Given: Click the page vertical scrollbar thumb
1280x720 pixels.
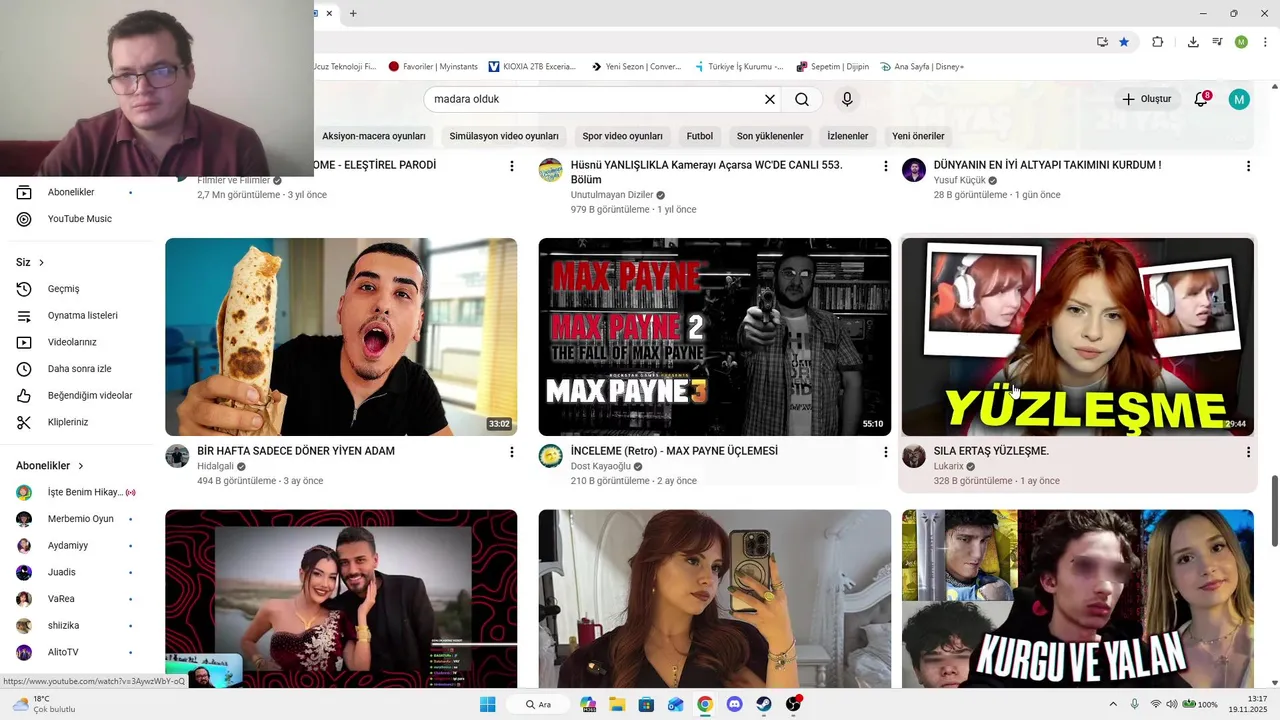Looking at the screenshot, I should click(x=1275, y=511).
